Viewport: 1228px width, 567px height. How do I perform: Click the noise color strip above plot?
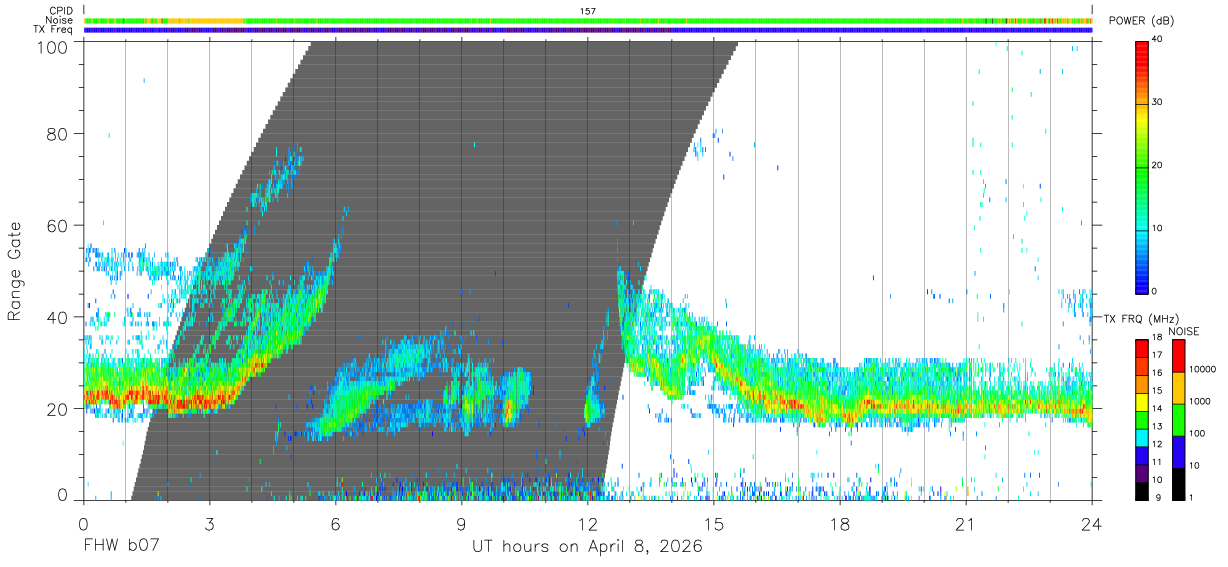588,21
